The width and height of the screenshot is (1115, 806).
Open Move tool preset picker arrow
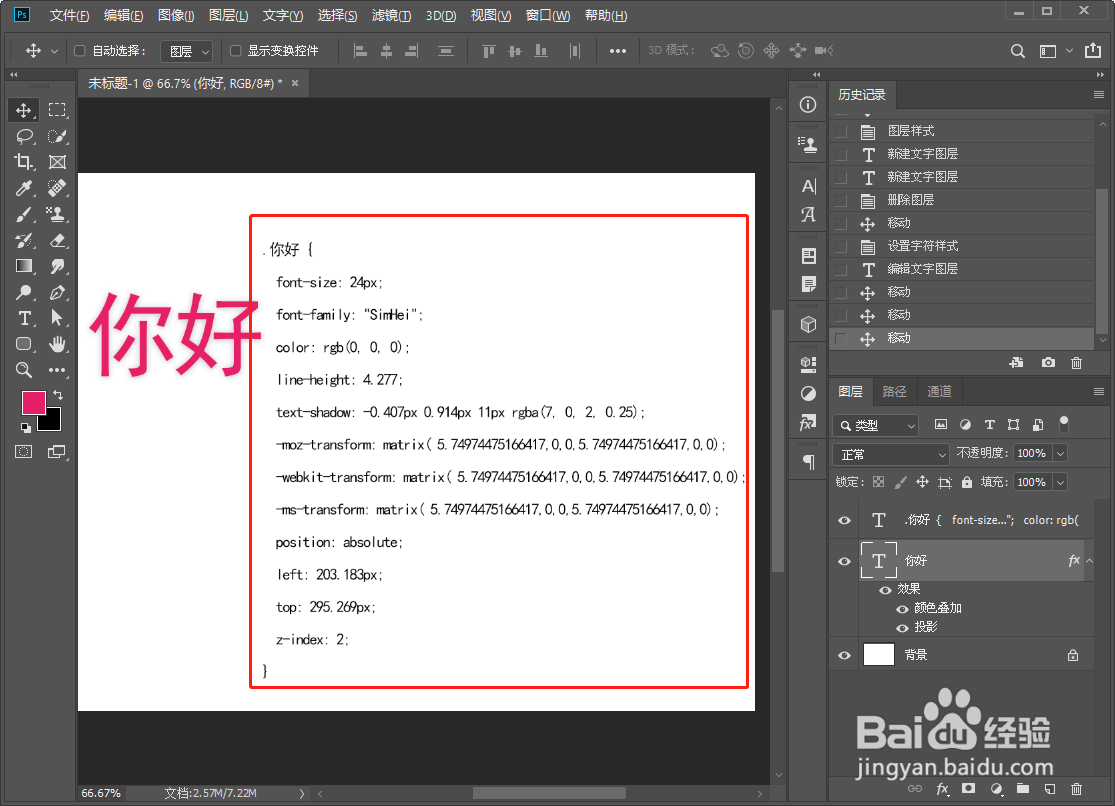[x=54, y=51]
